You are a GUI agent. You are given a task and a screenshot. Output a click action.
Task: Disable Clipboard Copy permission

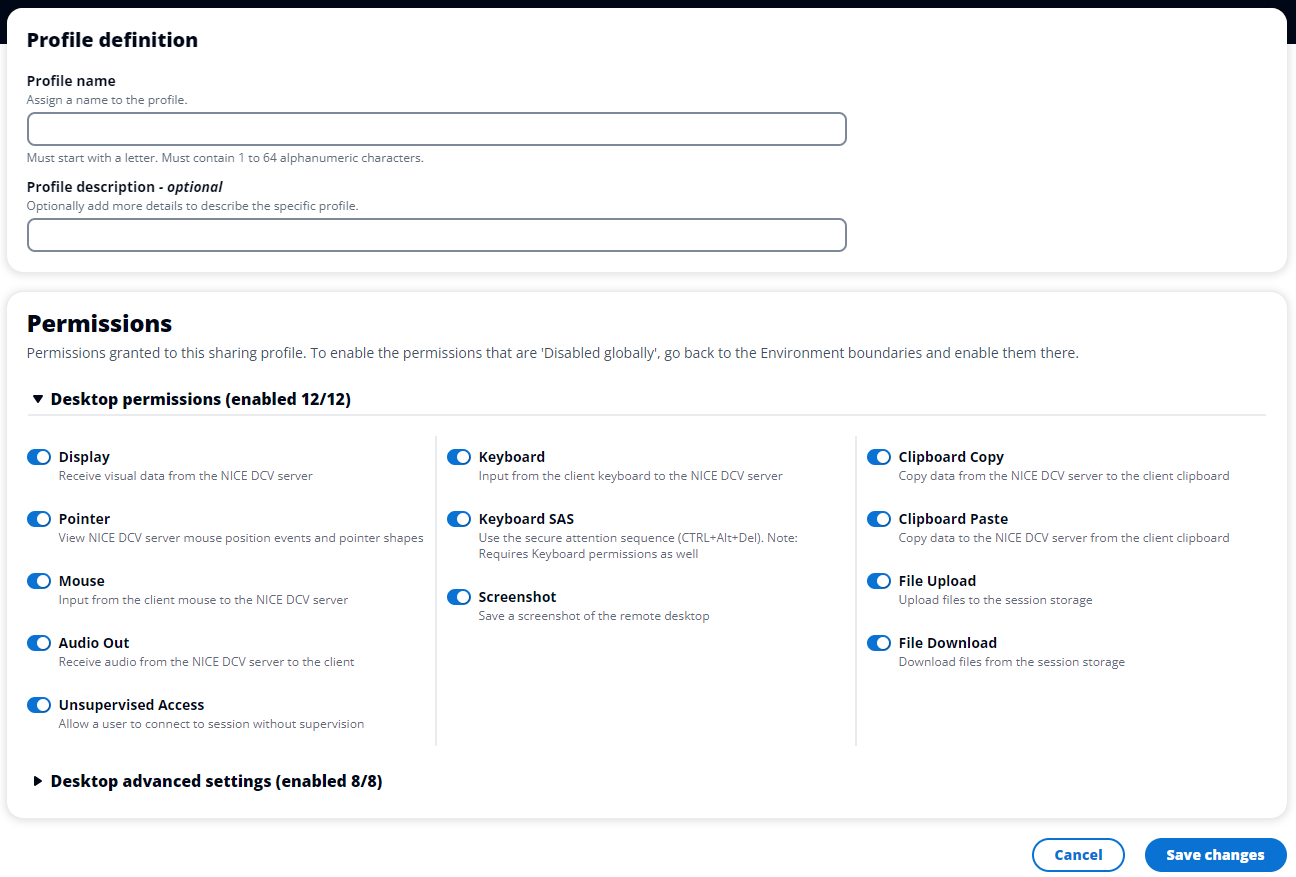point(878,457)
